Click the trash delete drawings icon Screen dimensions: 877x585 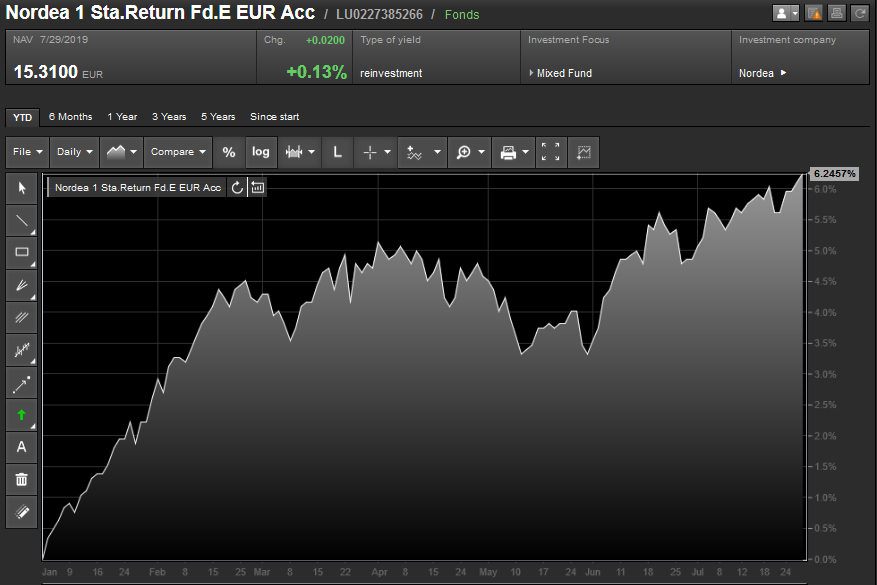[22, 479]
